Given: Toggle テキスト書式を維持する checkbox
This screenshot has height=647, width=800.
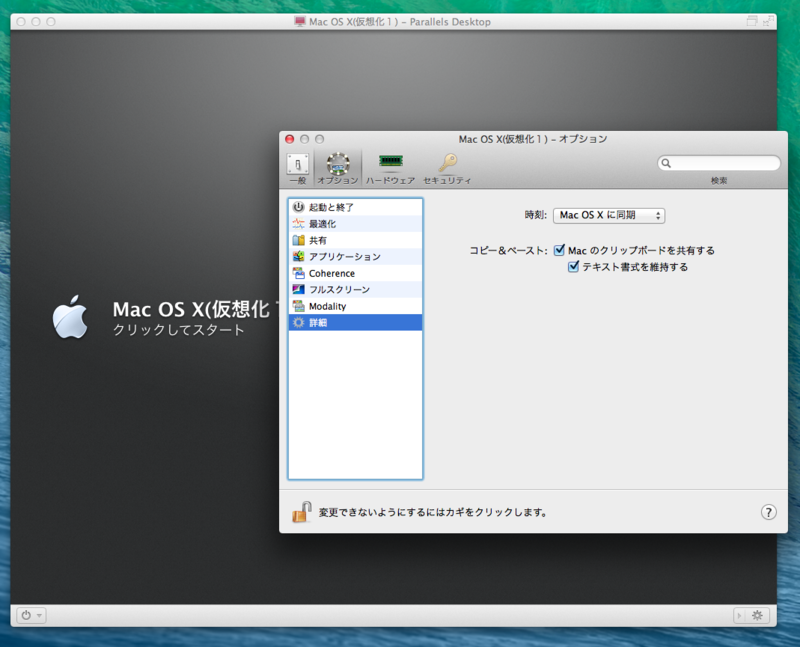Looking at the screenshot, I should 573,266.
